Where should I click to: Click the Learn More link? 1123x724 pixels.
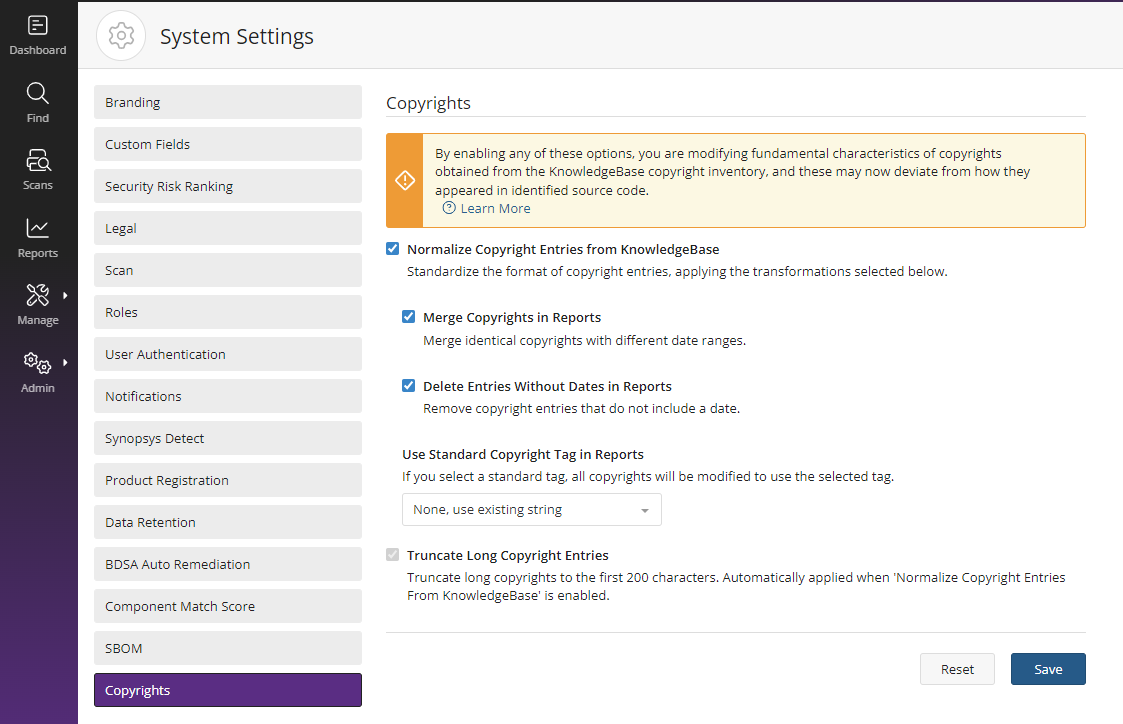click(495, 208)
